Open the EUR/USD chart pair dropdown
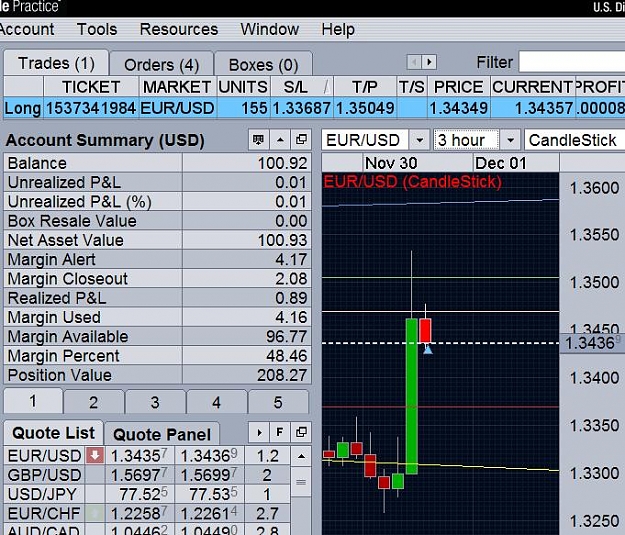The width and height of the screenshot is (625, 535). click(419, 140)
